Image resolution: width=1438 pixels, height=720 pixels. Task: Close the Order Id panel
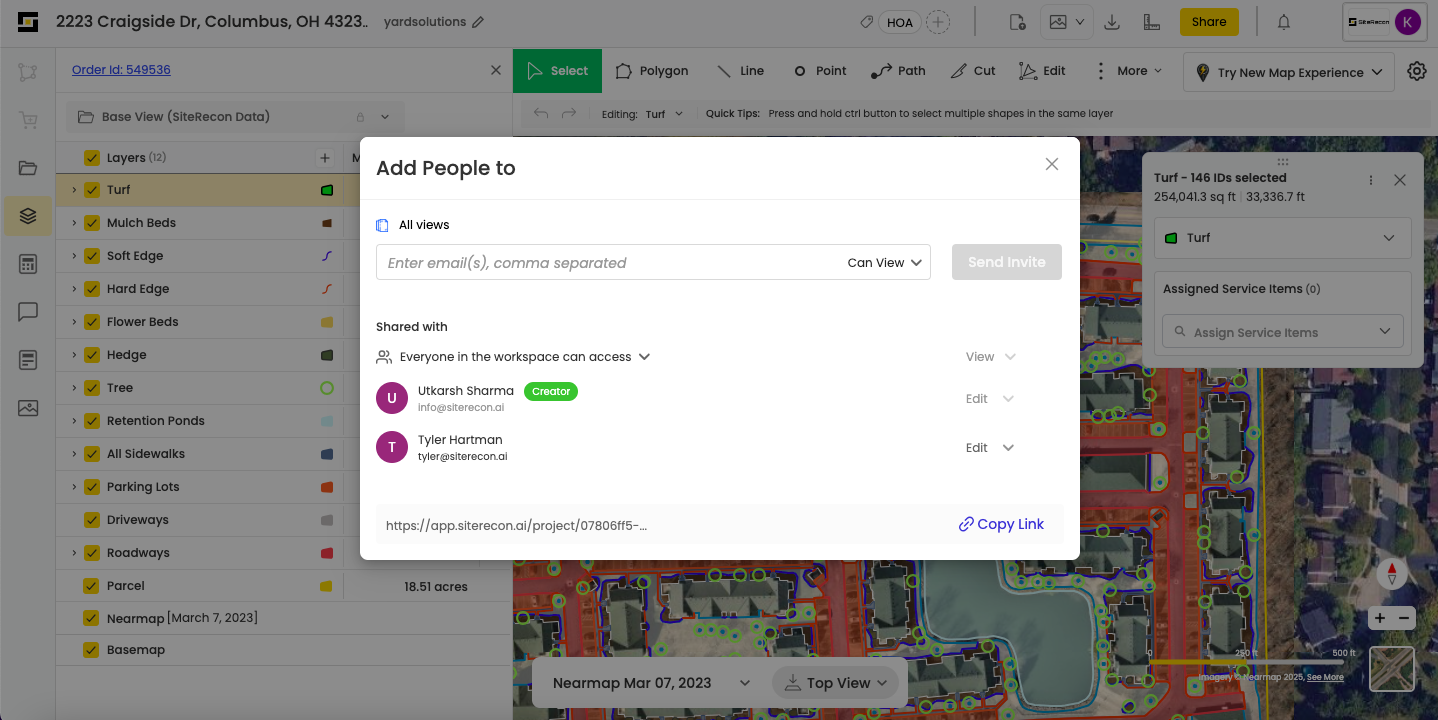(x=496, y=70)
